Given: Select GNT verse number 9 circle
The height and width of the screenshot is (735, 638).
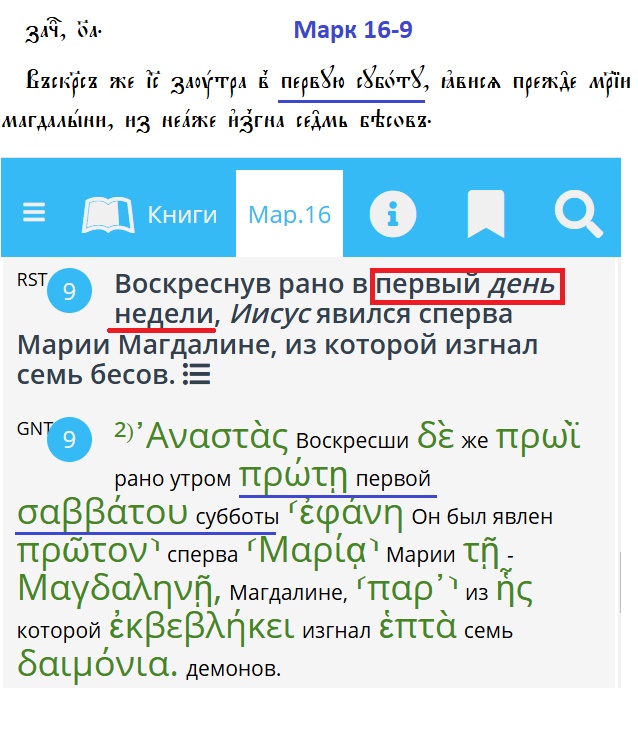Looking at the screenshot, I should [x=69, y=439].
